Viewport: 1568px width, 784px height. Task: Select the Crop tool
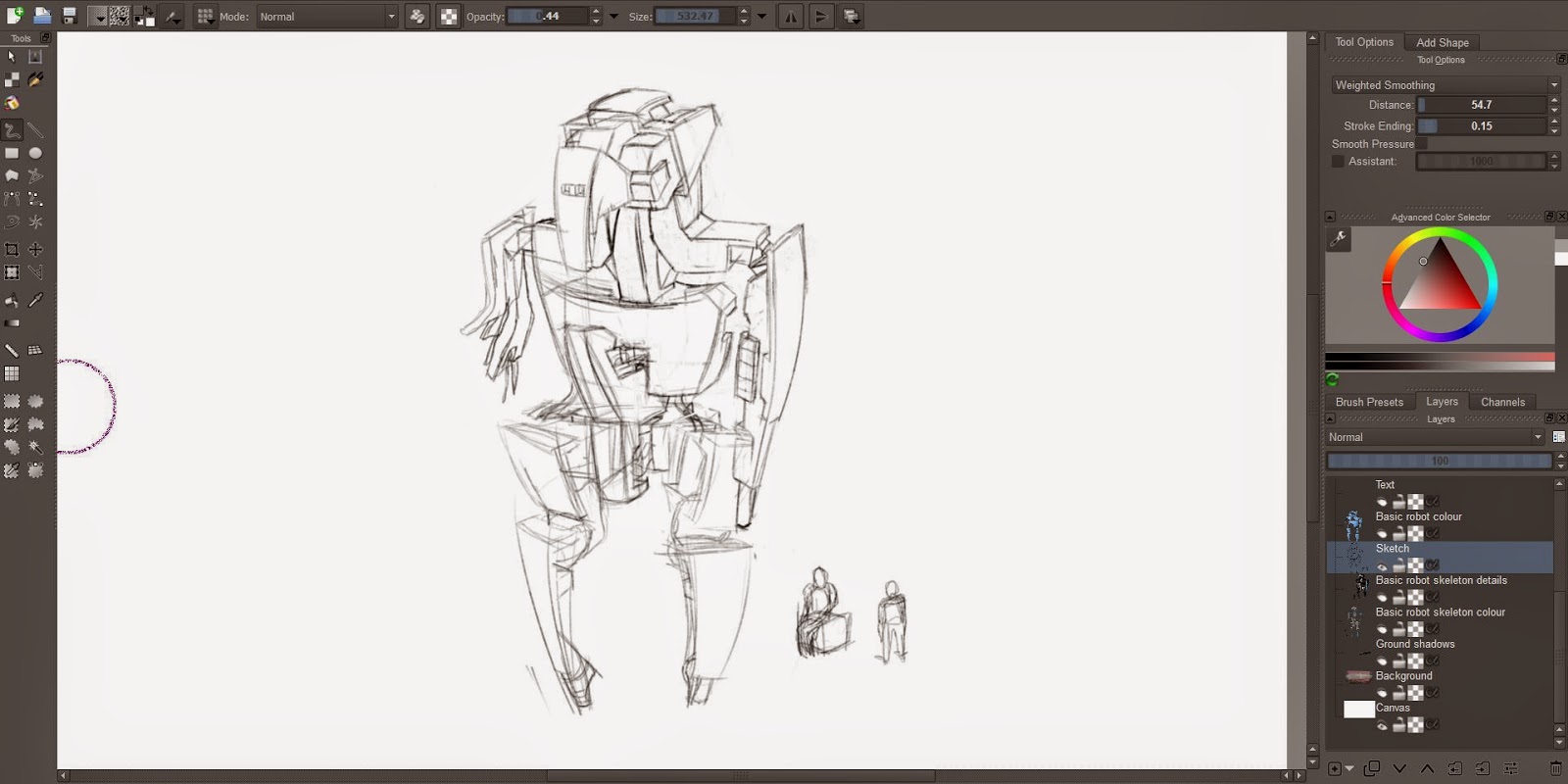point(12,250)
